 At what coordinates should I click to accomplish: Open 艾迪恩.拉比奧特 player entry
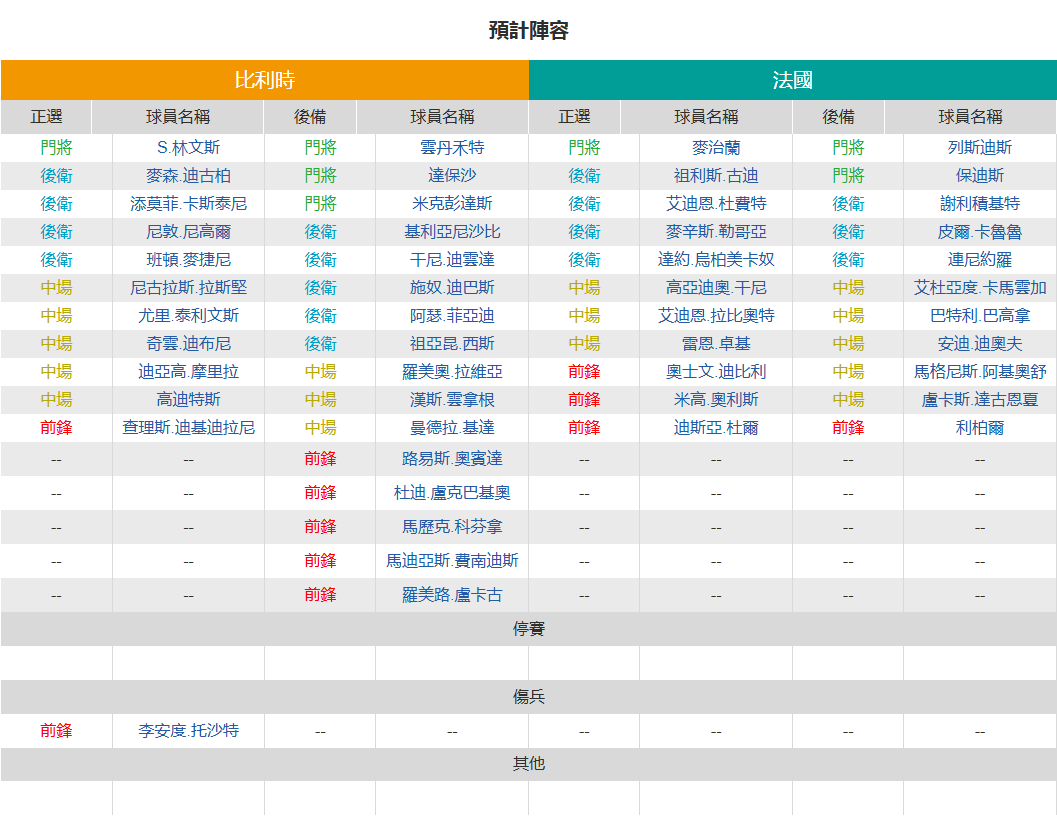click(716, 315)
